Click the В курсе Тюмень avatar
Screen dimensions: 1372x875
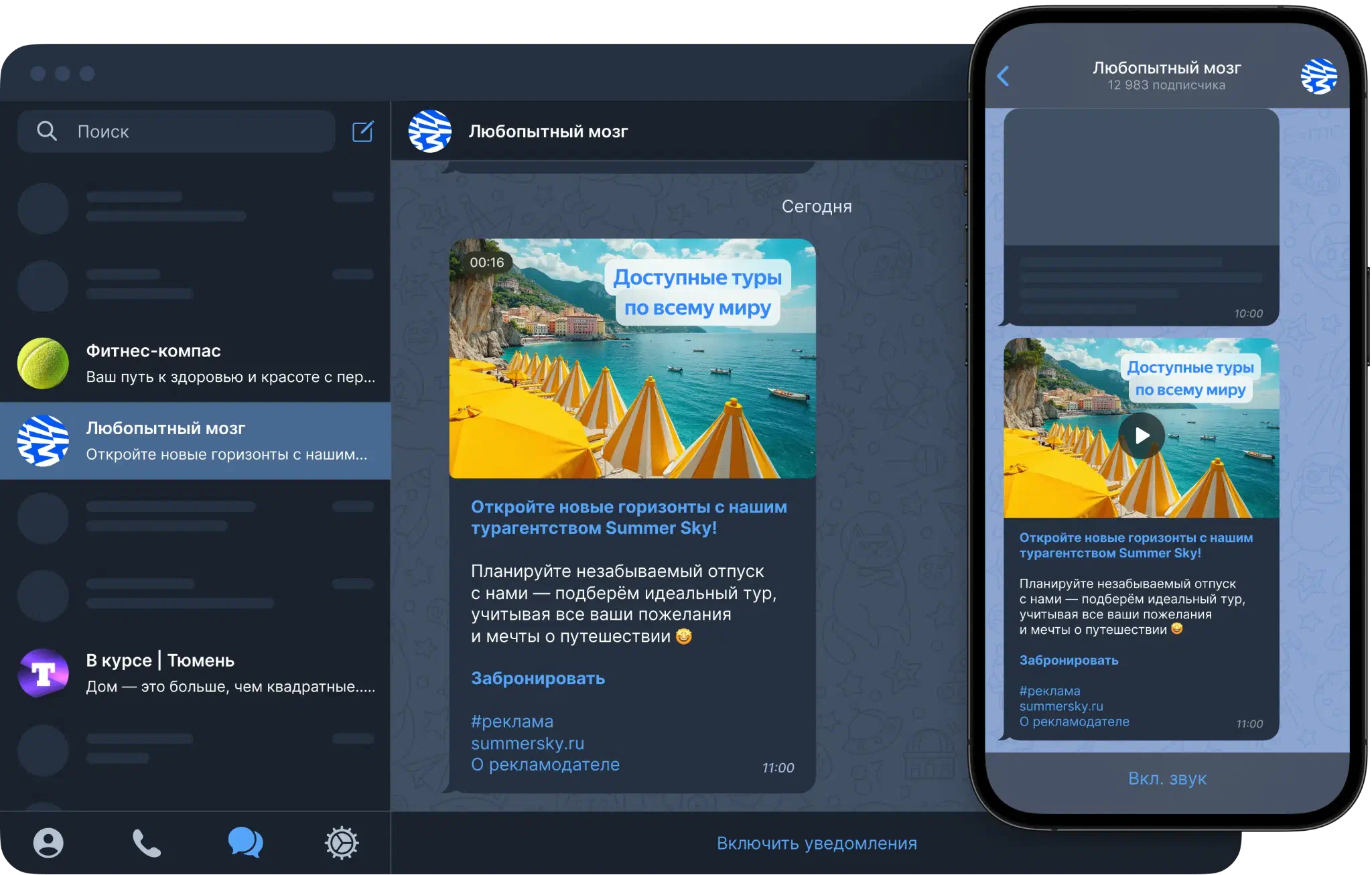(x=43, y=673)
